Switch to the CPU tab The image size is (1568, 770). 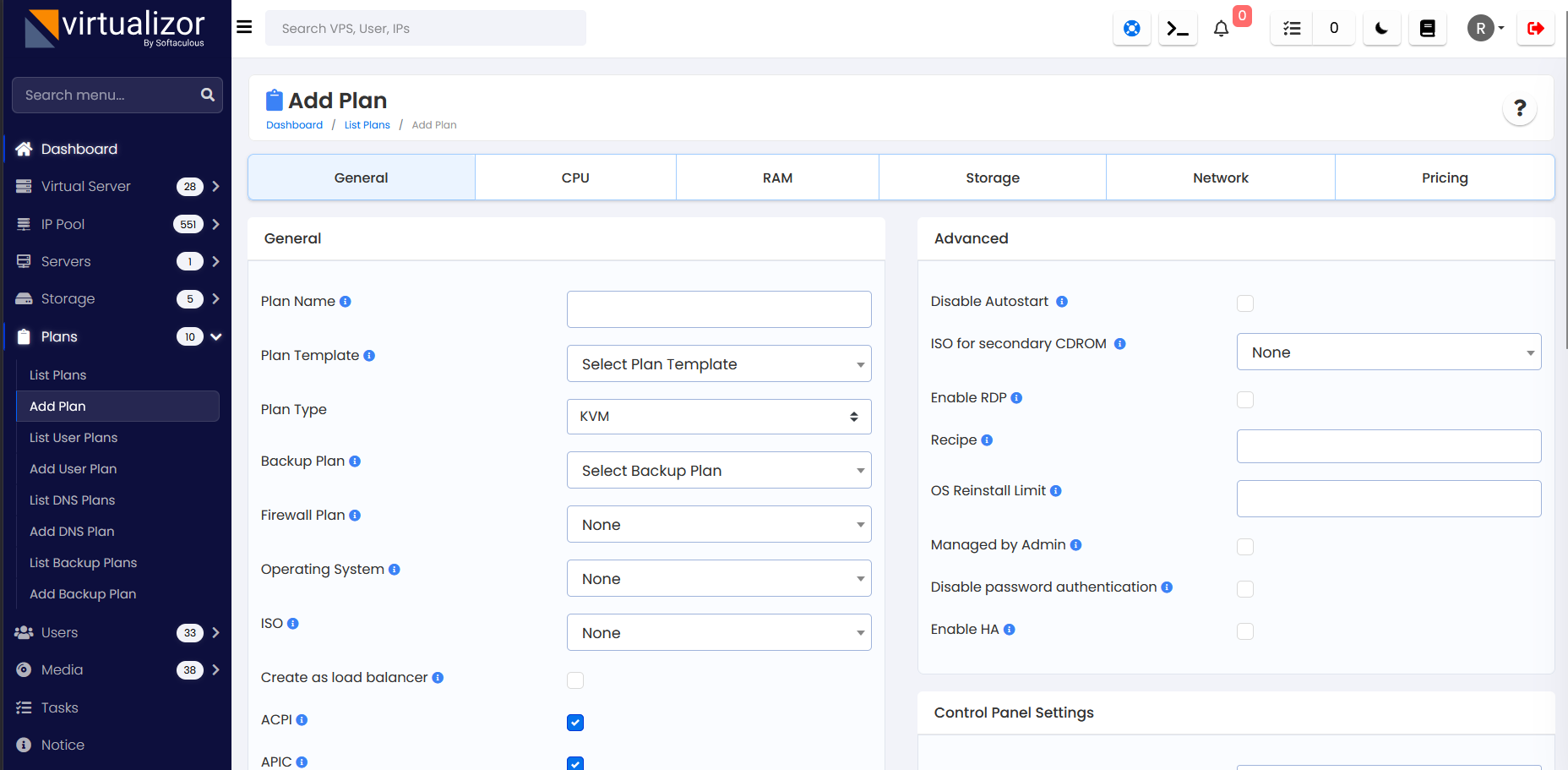pyautogui.click(x=575, y=177)
